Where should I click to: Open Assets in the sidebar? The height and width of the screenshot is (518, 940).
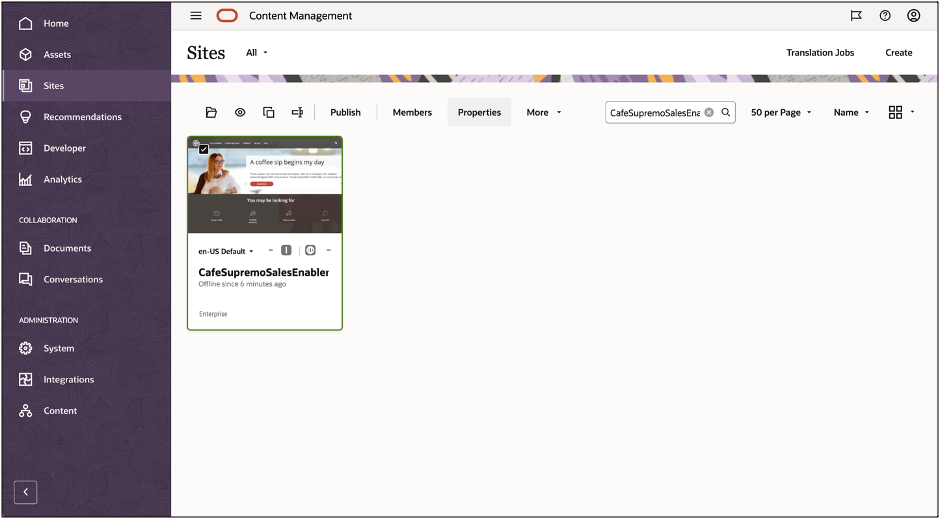click(86, 55)
